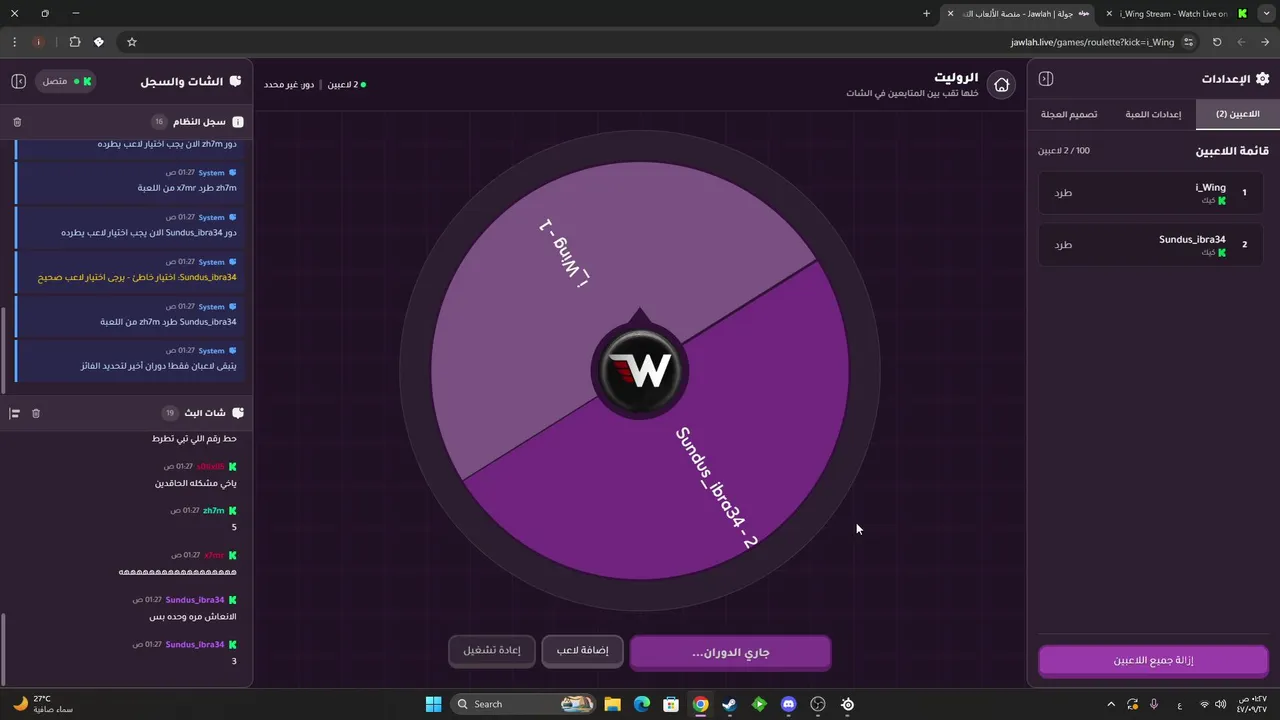Open the Windows Start menu

coord(433,704)
